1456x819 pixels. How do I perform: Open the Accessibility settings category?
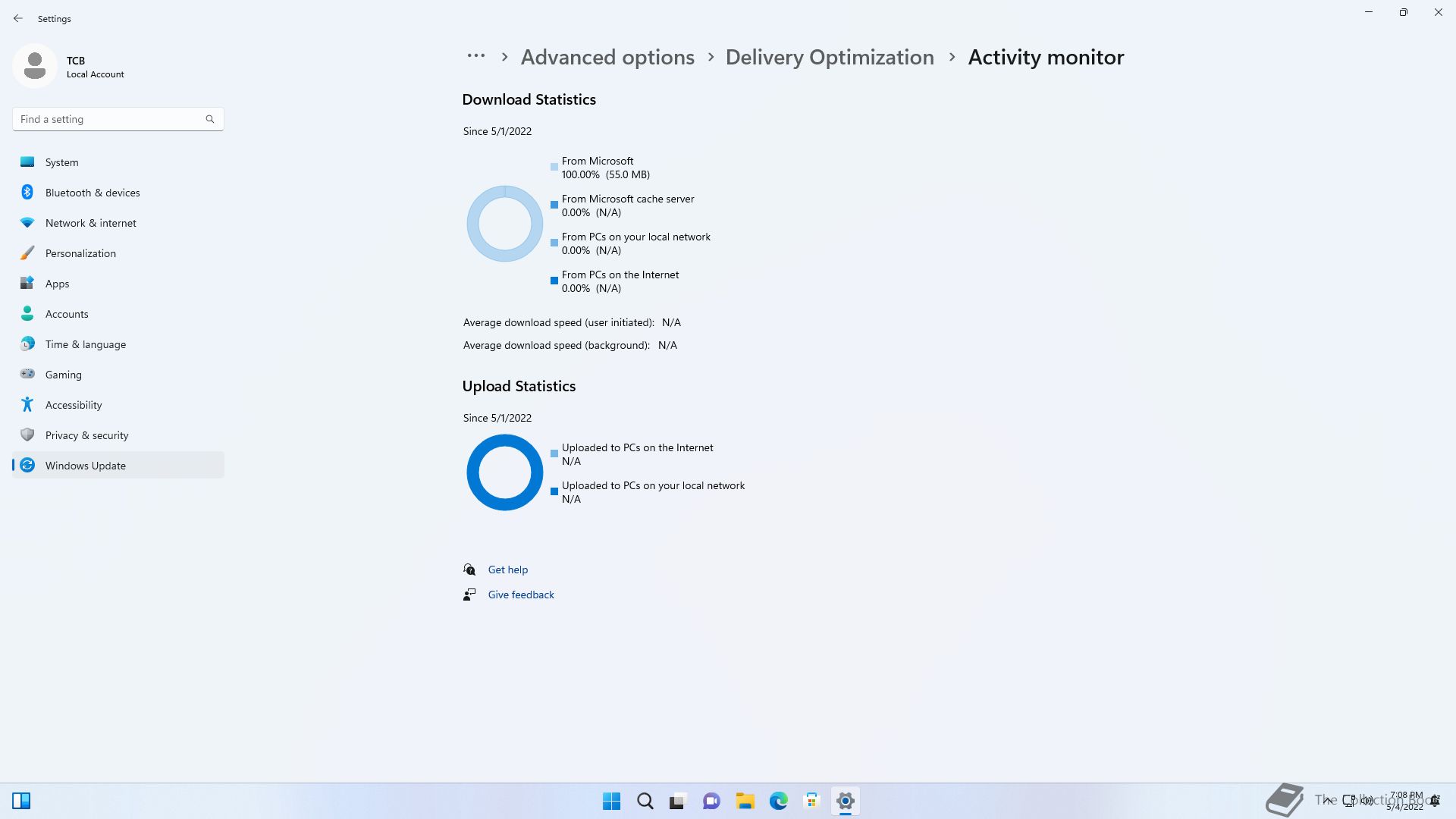tap(118, 405)
